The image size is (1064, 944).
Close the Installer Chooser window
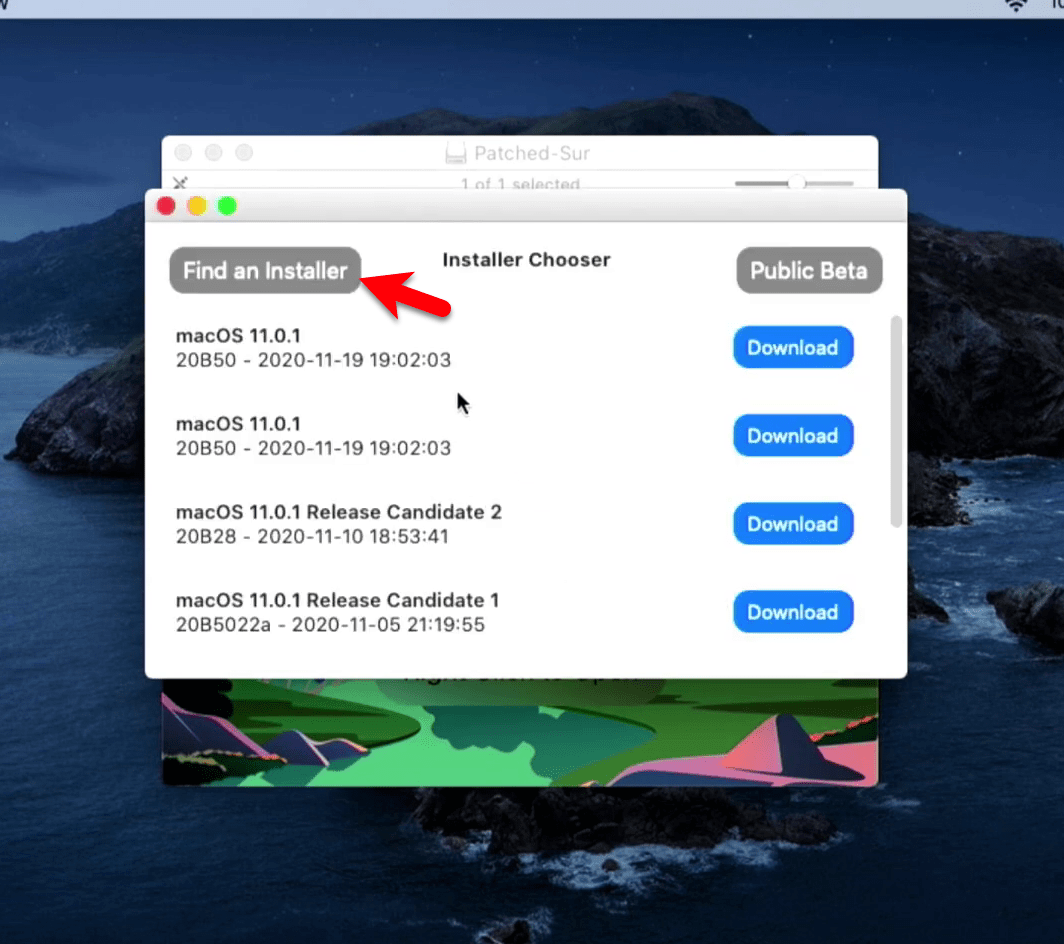(x=166, y=206)
